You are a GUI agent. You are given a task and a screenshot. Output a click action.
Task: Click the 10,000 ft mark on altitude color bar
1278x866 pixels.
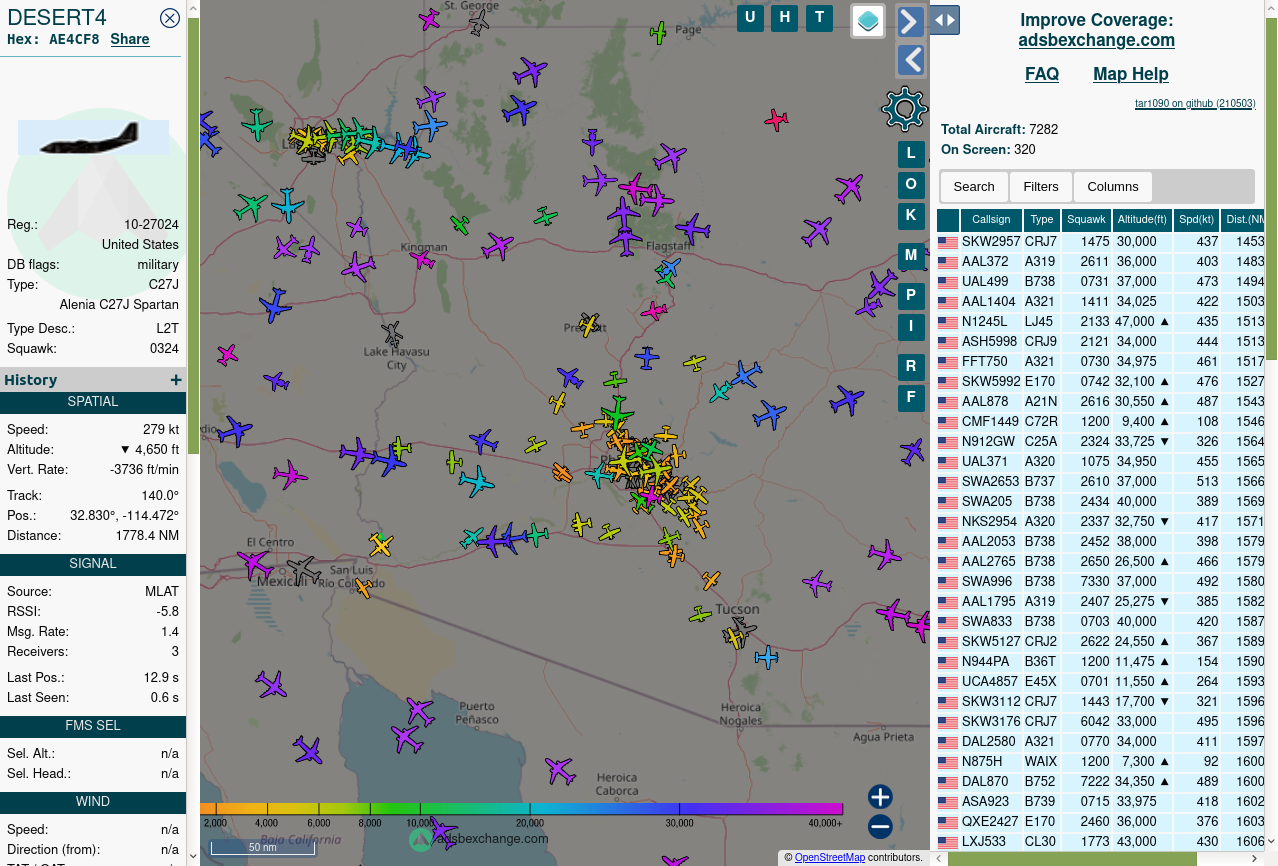coord(421,823)
